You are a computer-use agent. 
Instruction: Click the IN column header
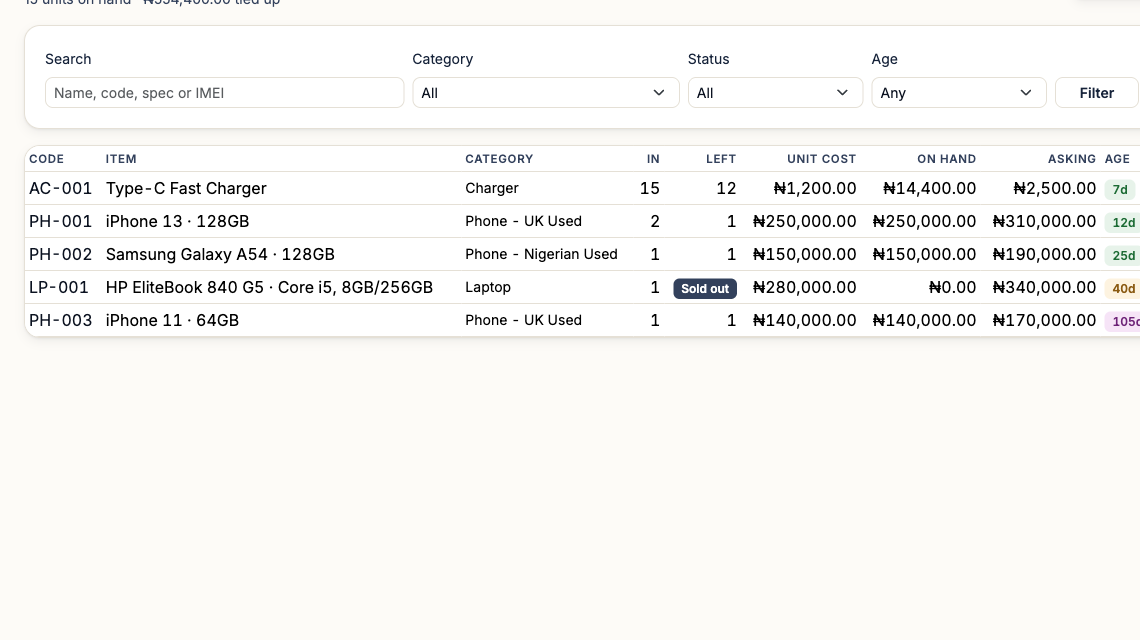point(653,159)
